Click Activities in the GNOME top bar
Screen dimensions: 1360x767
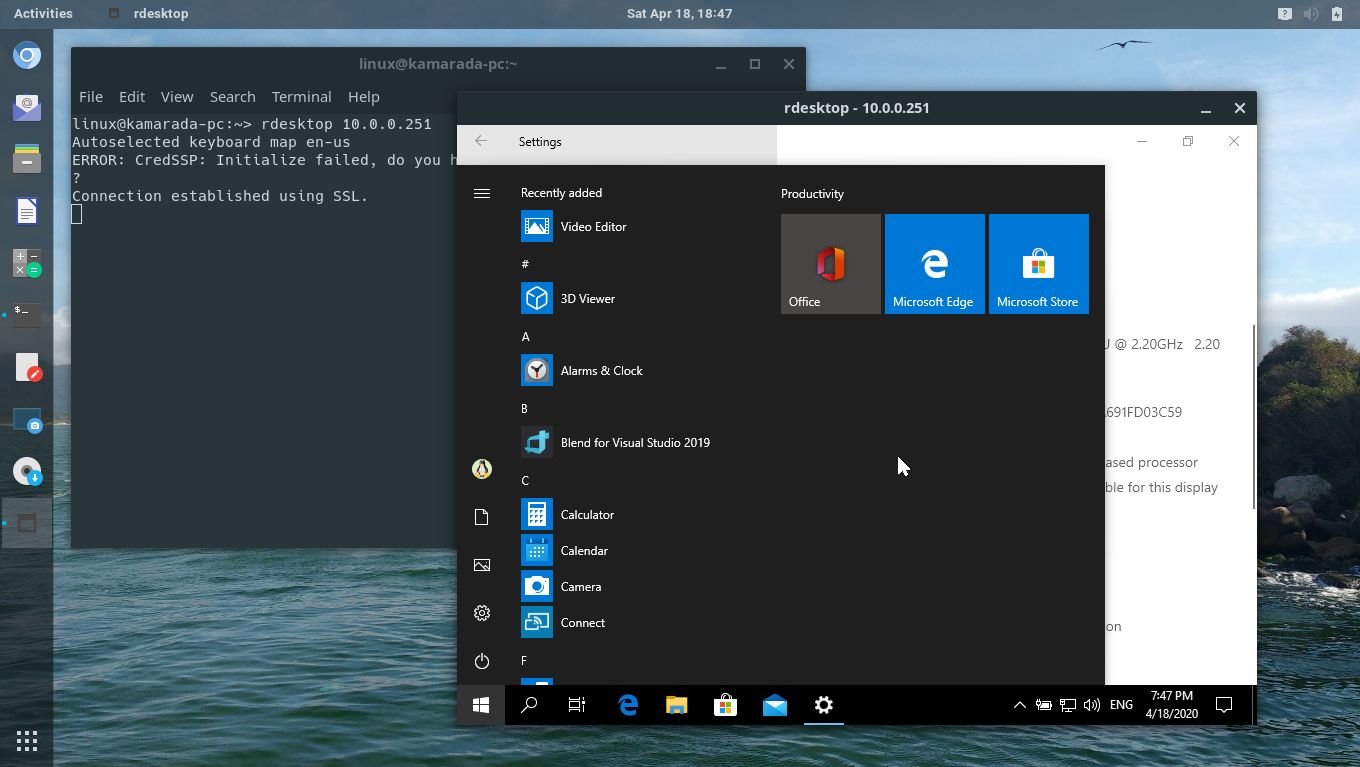43,13
